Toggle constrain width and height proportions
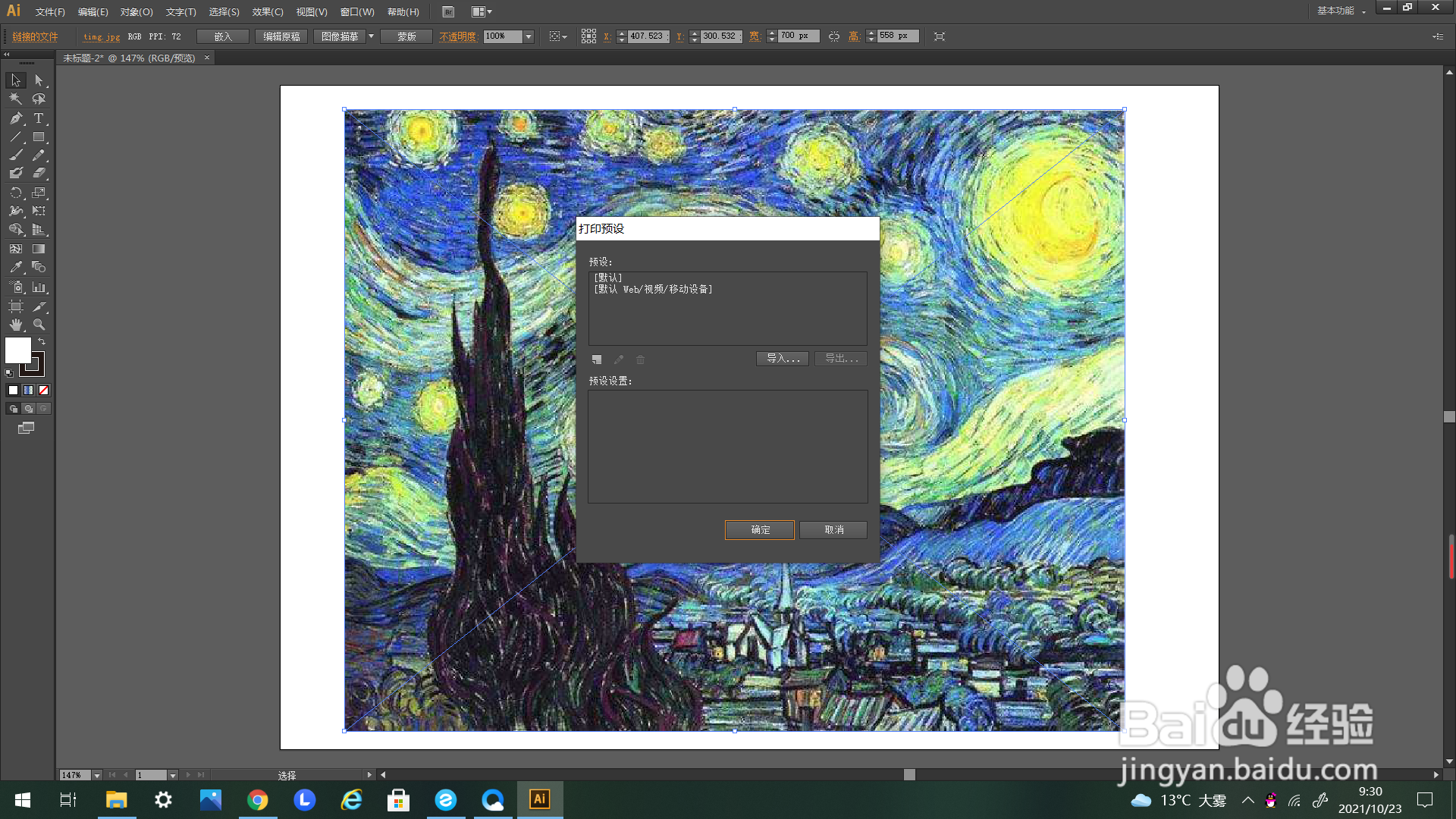Screen dimensions: 1456x819 834,36
